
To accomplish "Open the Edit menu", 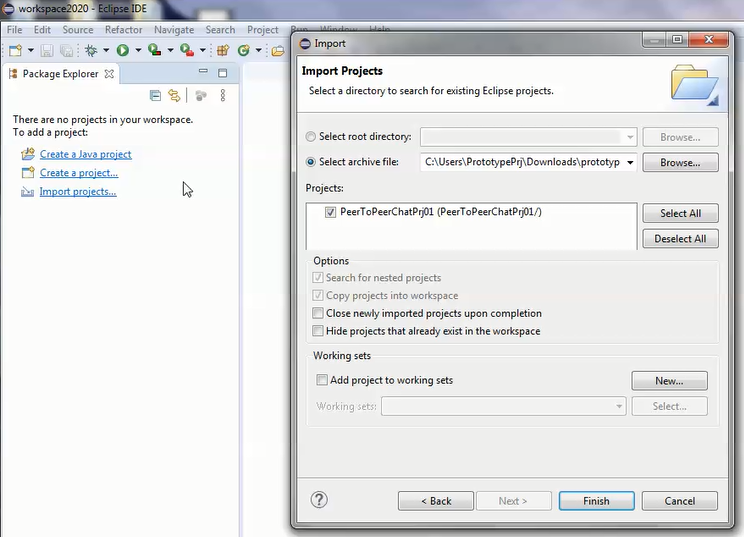I will pyautogui.click(x=42, y=29).
